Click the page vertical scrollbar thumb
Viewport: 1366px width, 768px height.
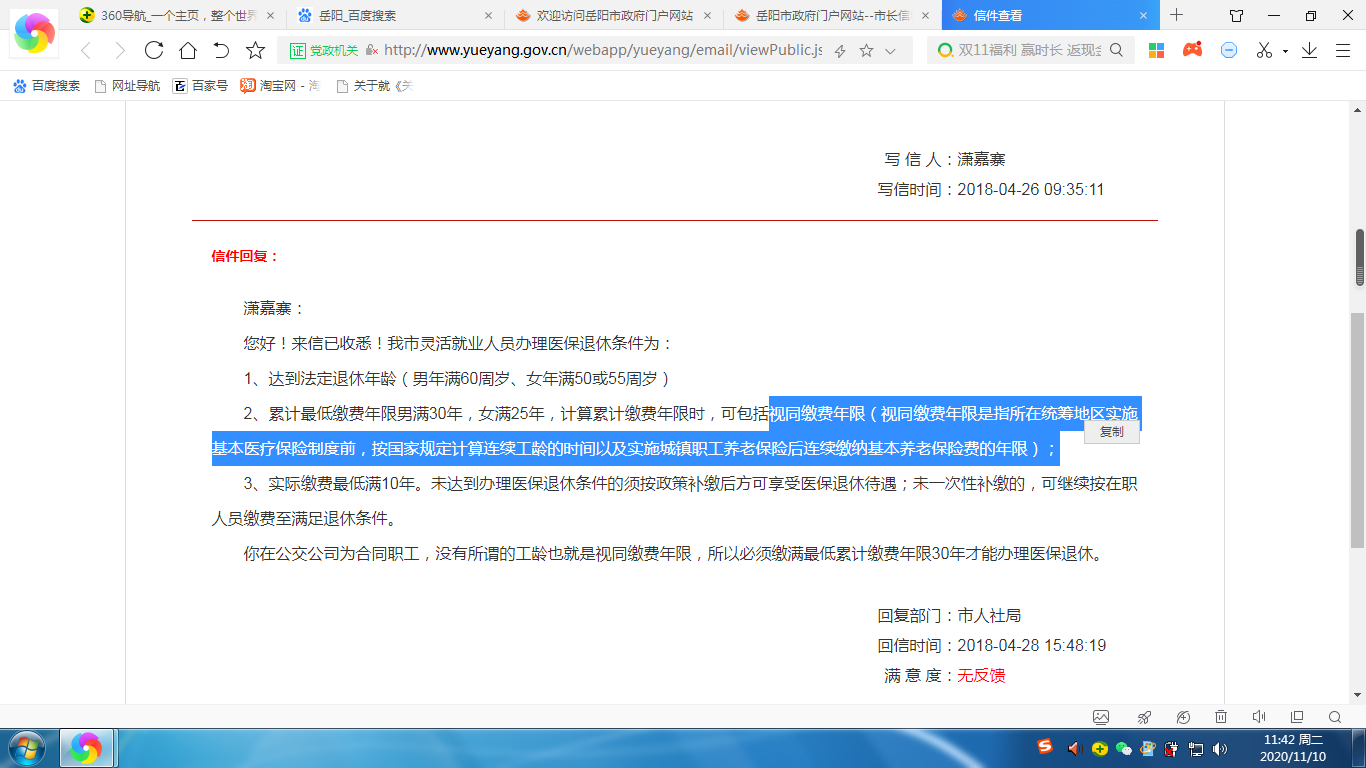[x=1359, y=257]
